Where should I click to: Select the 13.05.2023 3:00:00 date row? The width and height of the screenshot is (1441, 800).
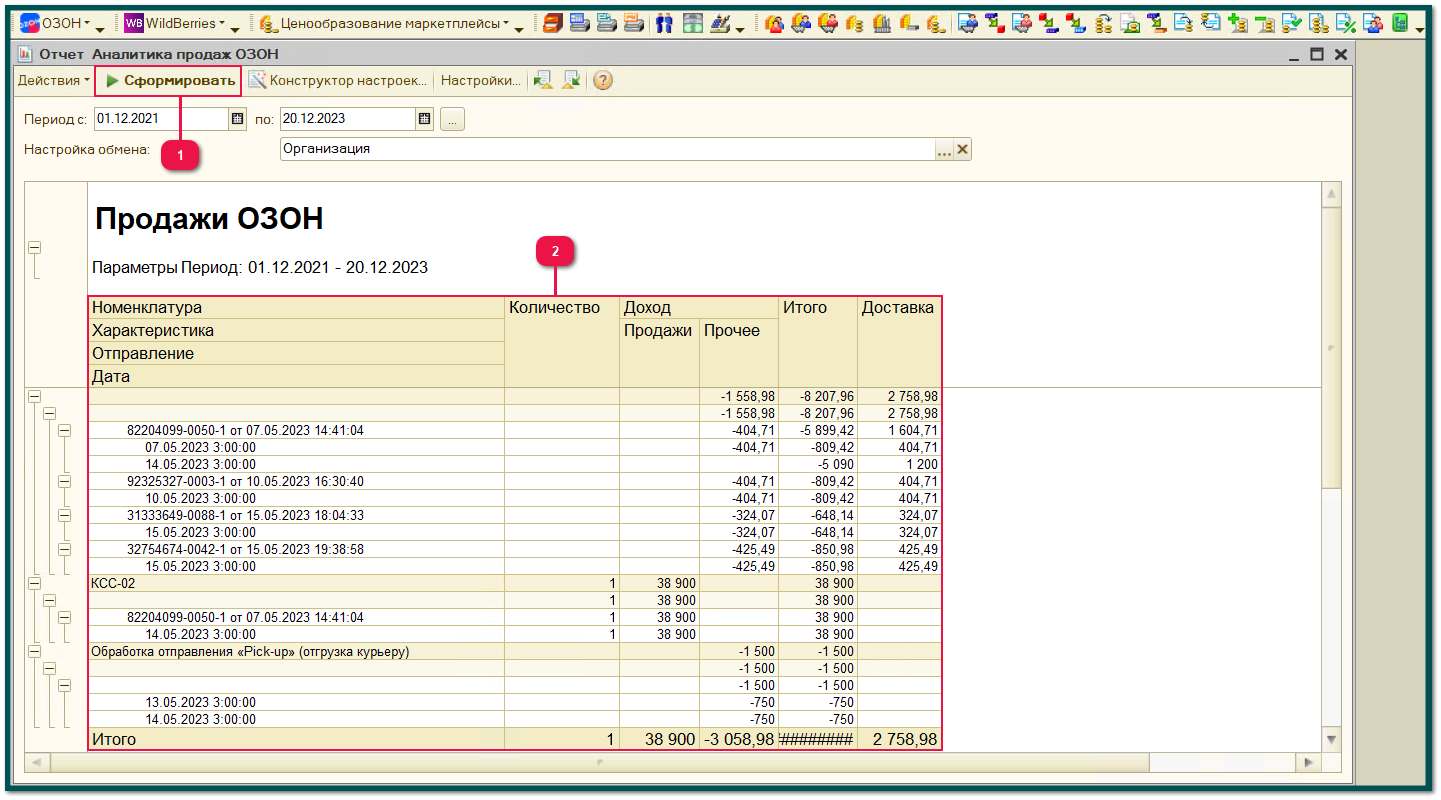[296, 702]
